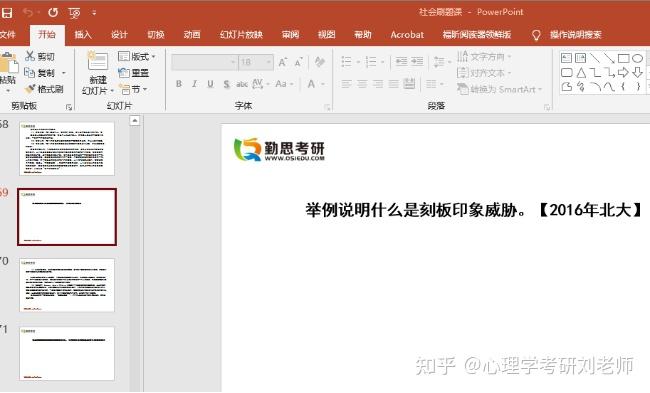This screenshot has height=393, width=650.
Task: Toggle center text alignment
Action: pos(362,84)
